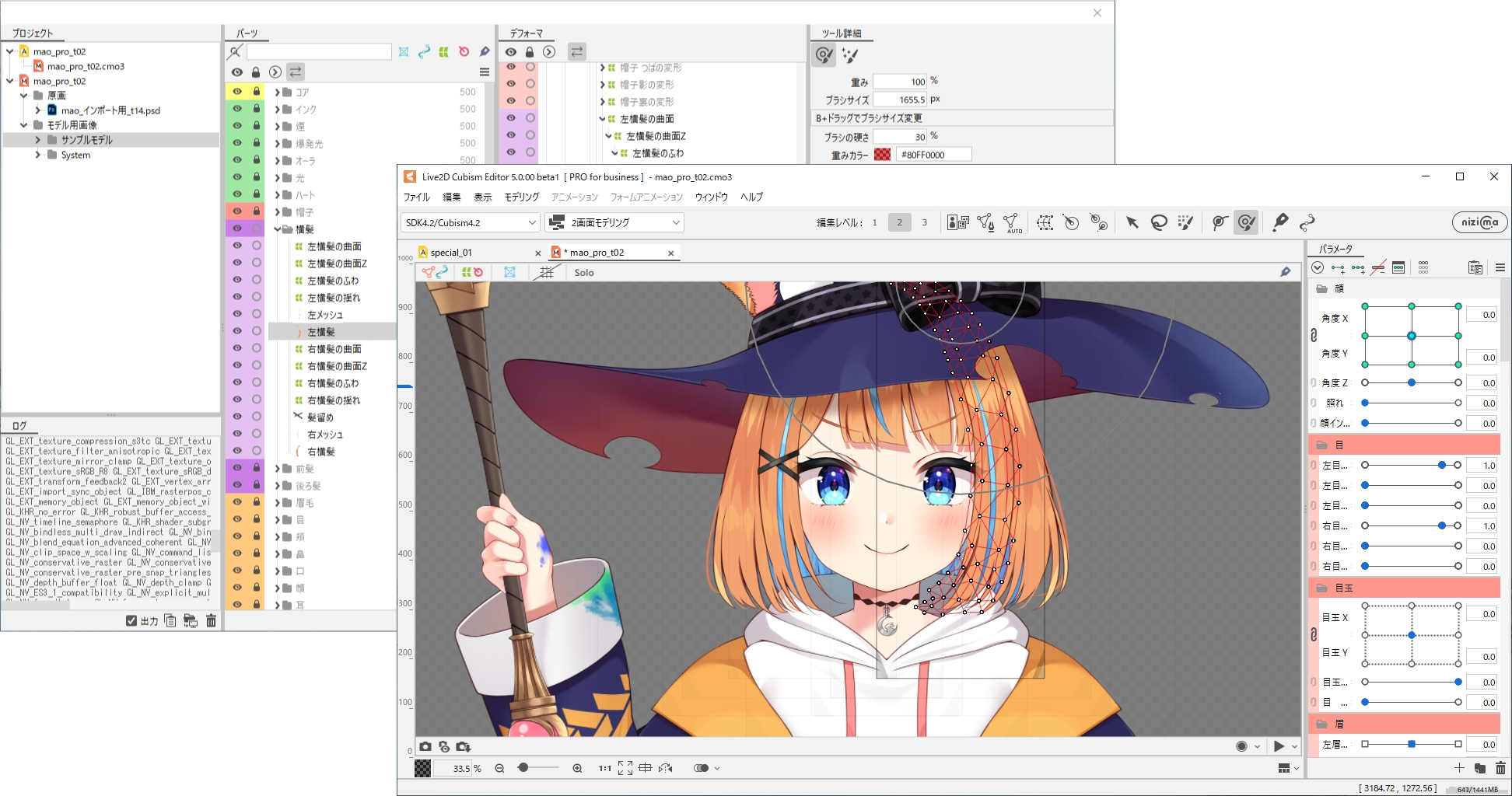1512x796 pixels.
Task: Open the SDK4.2/Cubism4.2 dropdown
Action: (467, 222)
